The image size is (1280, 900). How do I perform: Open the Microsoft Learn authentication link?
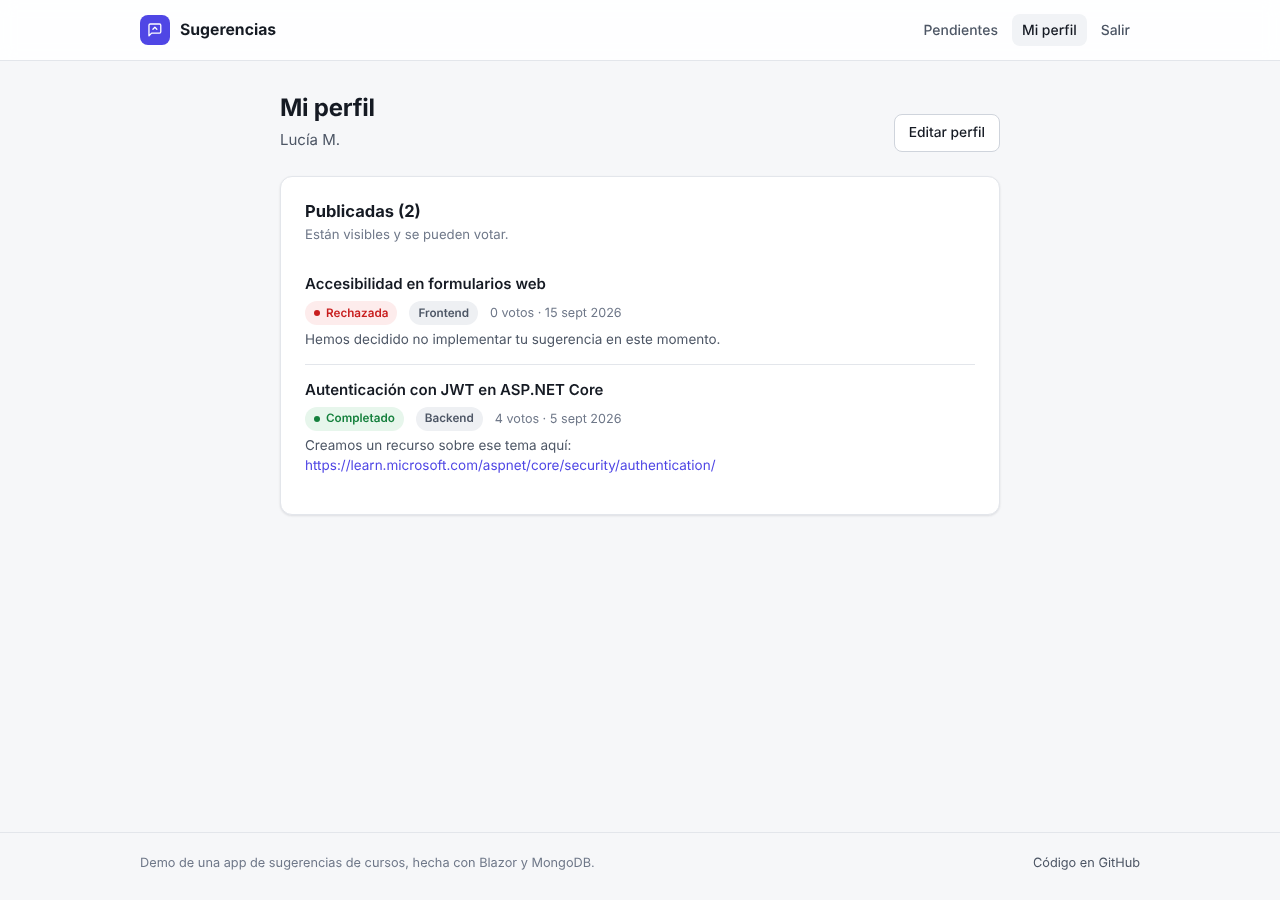pyautogui.click(x=510, y=465)
